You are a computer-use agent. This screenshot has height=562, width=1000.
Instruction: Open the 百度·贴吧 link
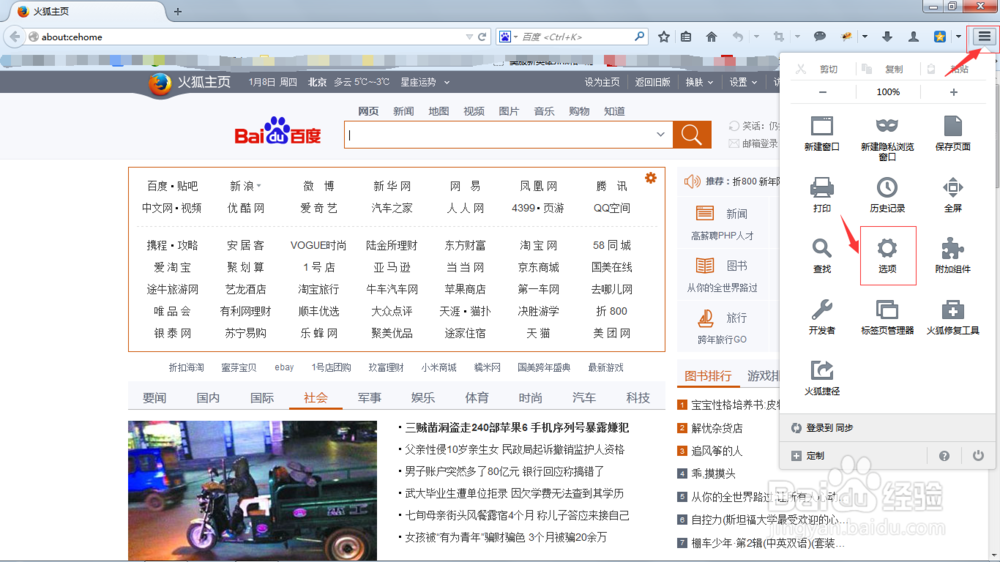click(172, 186)
